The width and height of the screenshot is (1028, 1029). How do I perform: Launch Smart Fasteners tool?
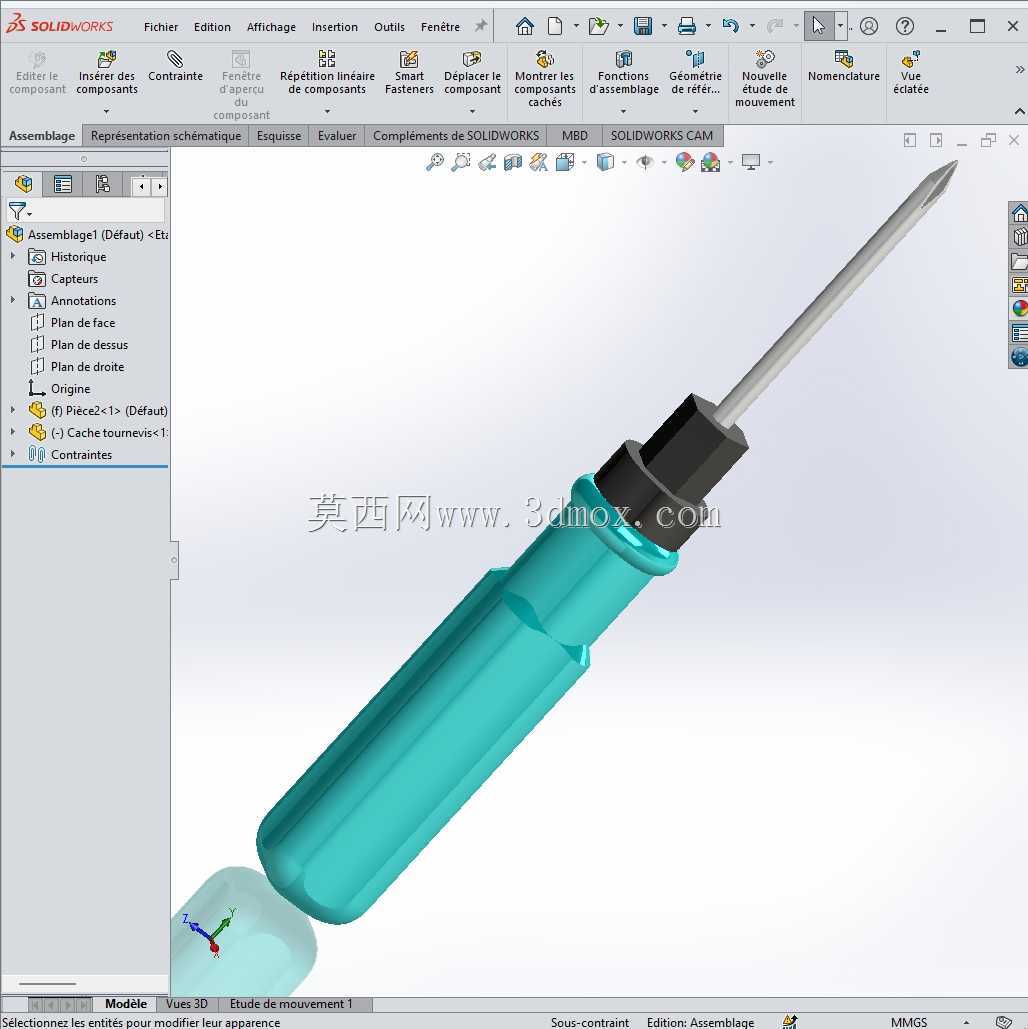[x=409, y=73]
